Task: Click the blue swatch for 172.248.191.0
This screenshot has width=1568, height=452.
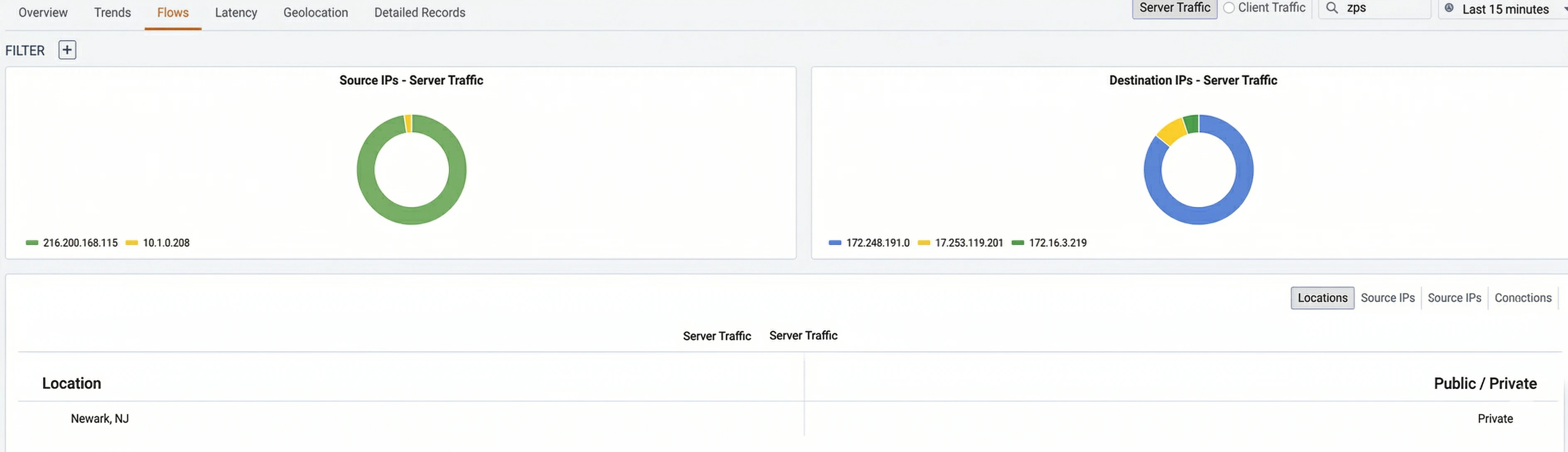Action: [x=835, y=243]
